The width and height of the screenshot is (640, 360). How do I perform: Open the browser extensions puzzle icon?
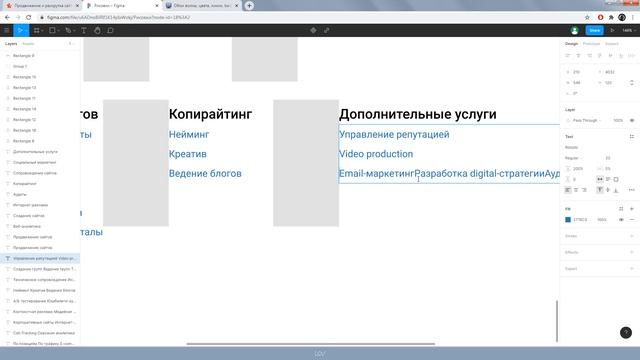[611, 17]
